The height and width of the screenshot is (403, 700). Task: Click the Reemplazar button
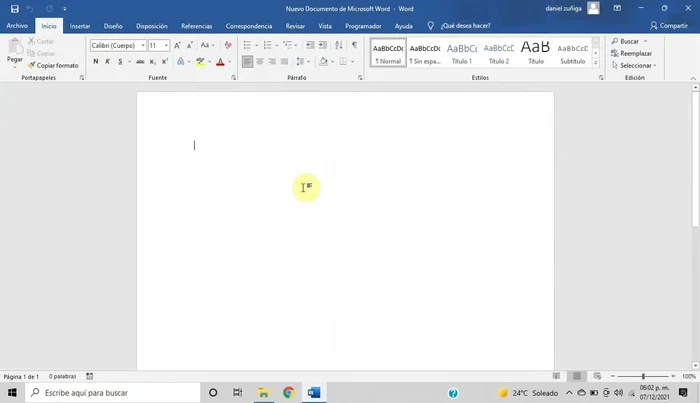[x=631, y=54]
